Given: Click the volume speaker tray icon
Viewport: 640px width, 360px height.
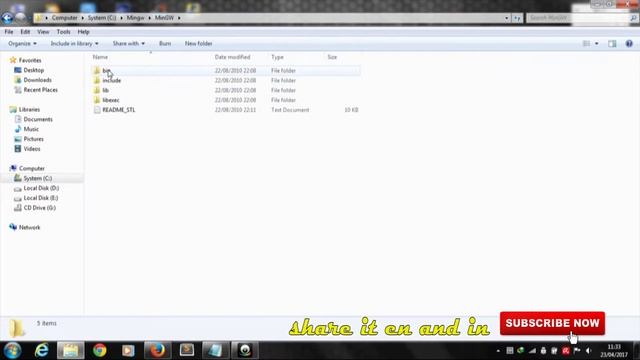Looking at the screenshot, I should (x=588, y=351).
